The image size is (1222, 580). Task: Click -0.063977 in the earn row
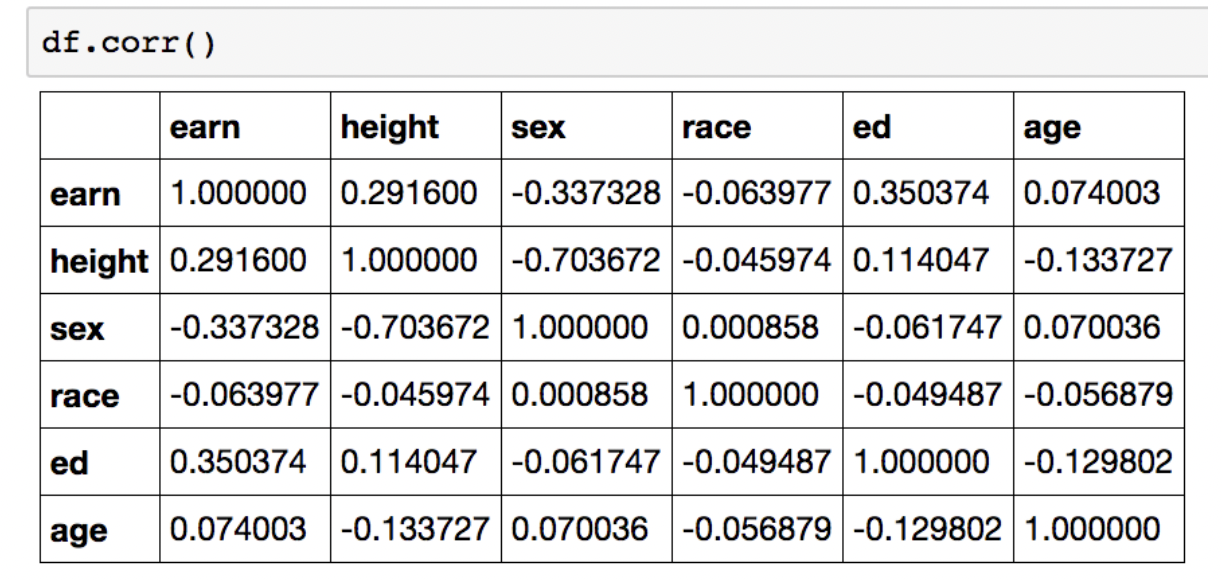click(759, 192)
